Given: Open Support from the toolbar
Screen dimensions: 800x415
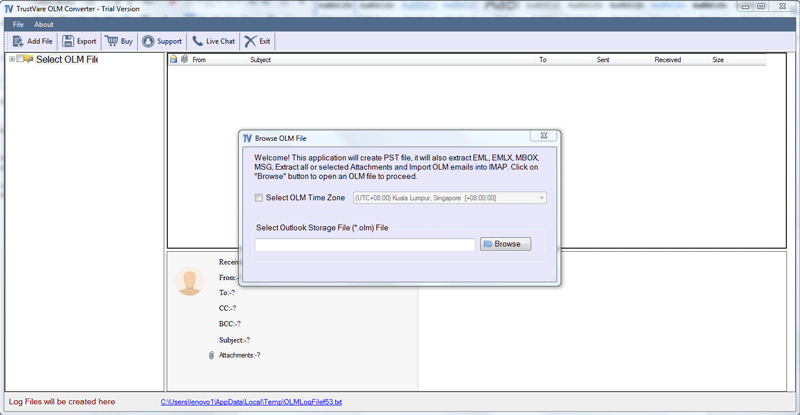Looking at the screenshot, I should (162, 41).
